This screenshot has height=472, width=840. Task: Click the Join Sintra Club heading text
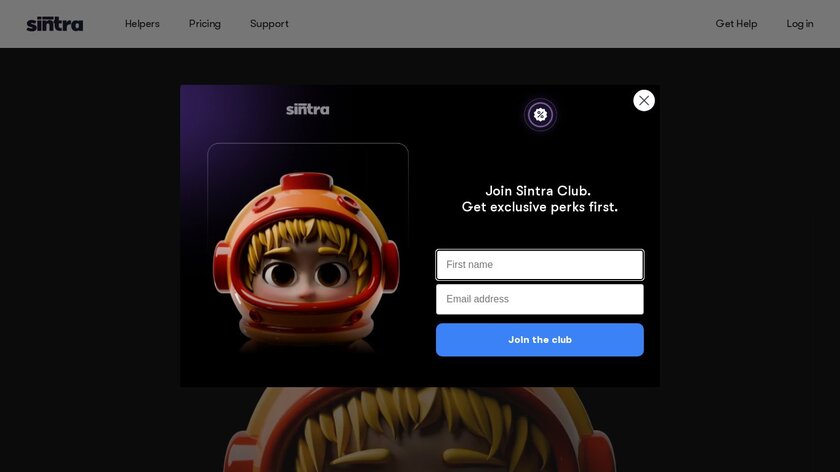tap(538, 191)
